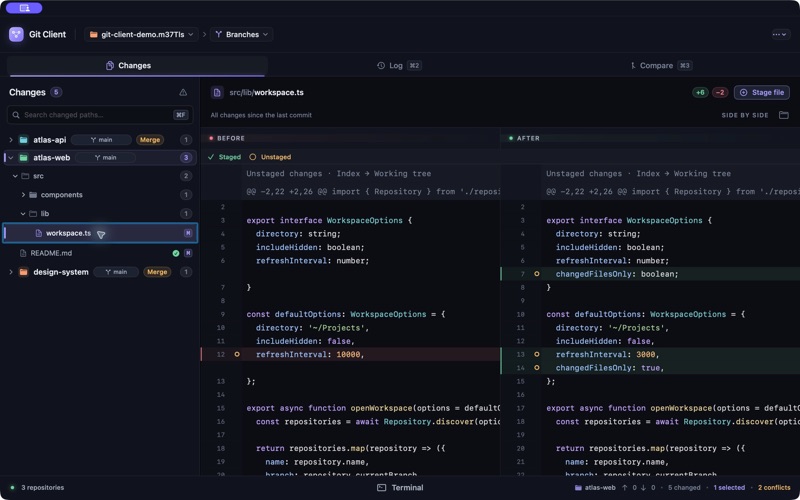800x500 pixels.
Task: Collapse the lib folder
Action: 23,214
